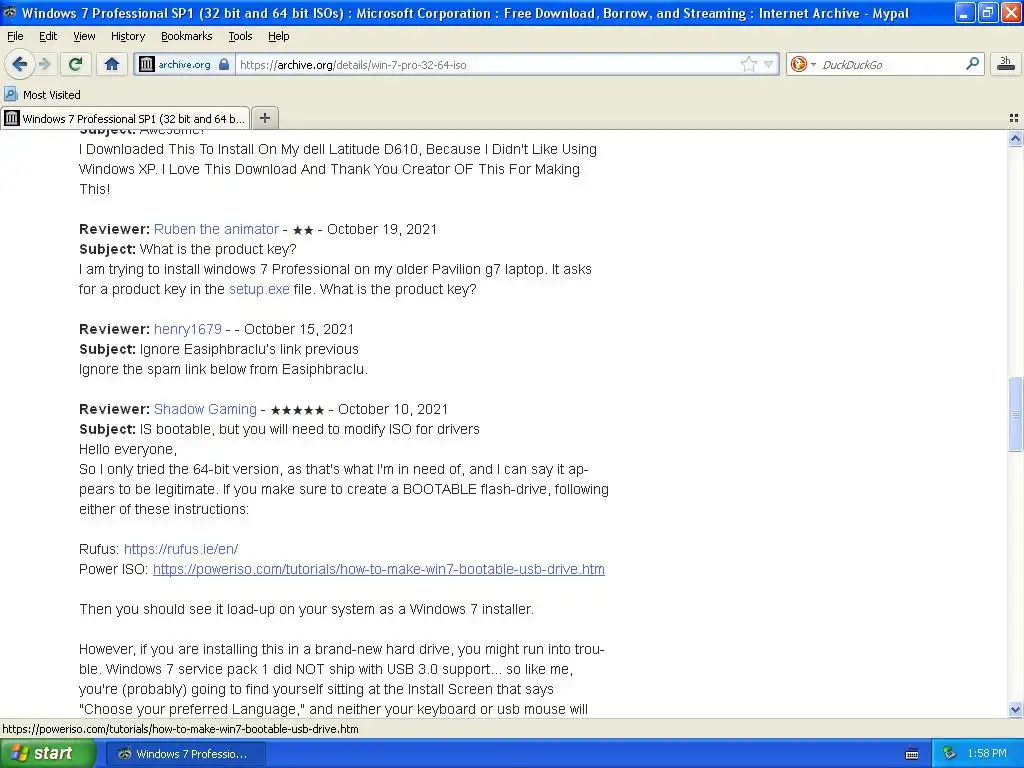Open the poweriso.com tutorial link
This screenshot has width=1024, height=768.
click(x=379, y=569)
